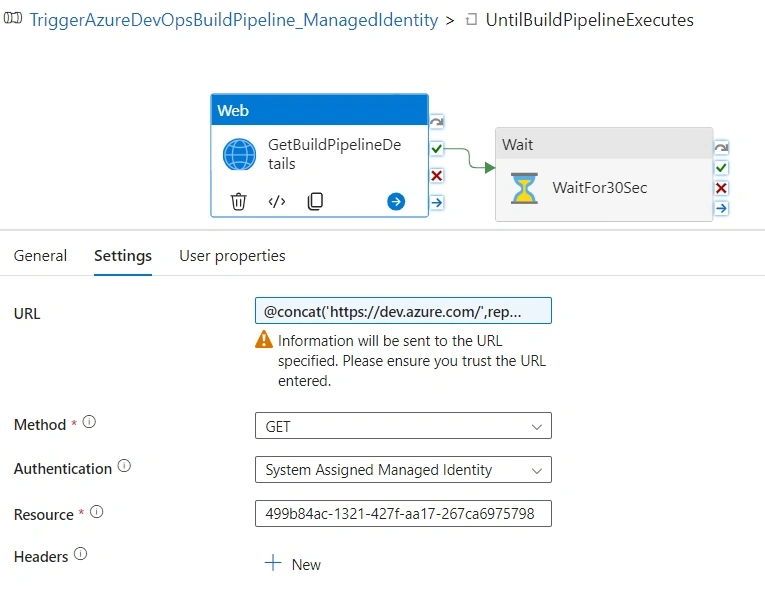
Task: Click the globe icon of Web activity
Action: click(x=239, y=154)
